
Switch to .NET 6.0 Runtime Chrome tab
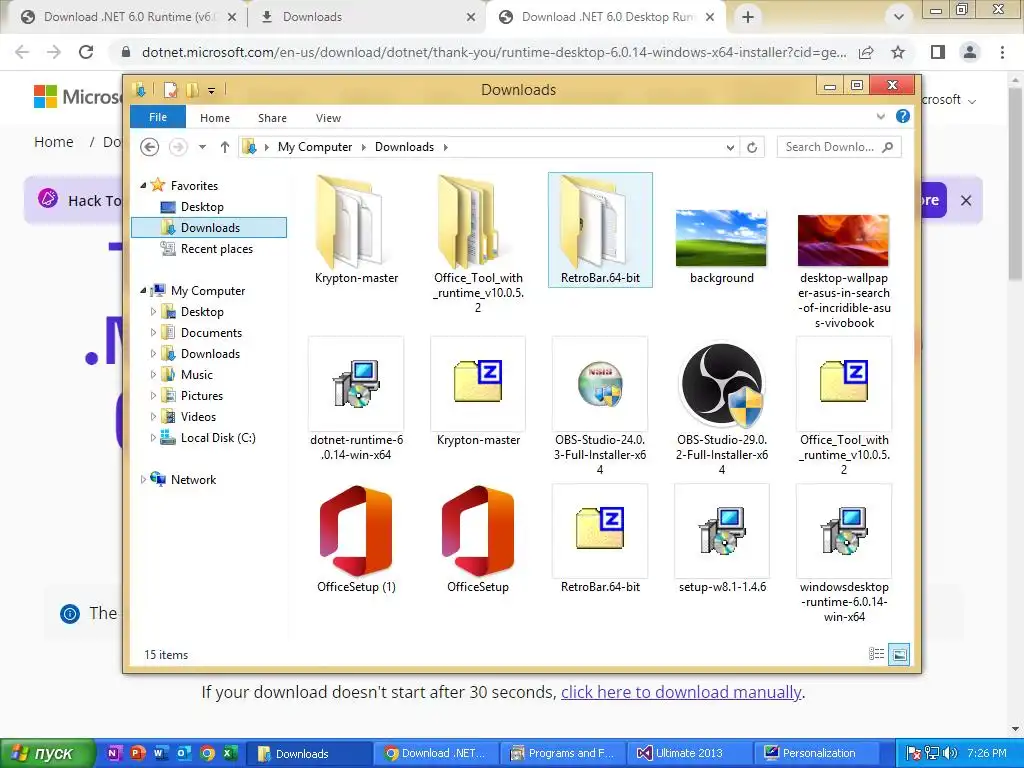point(128,17)
